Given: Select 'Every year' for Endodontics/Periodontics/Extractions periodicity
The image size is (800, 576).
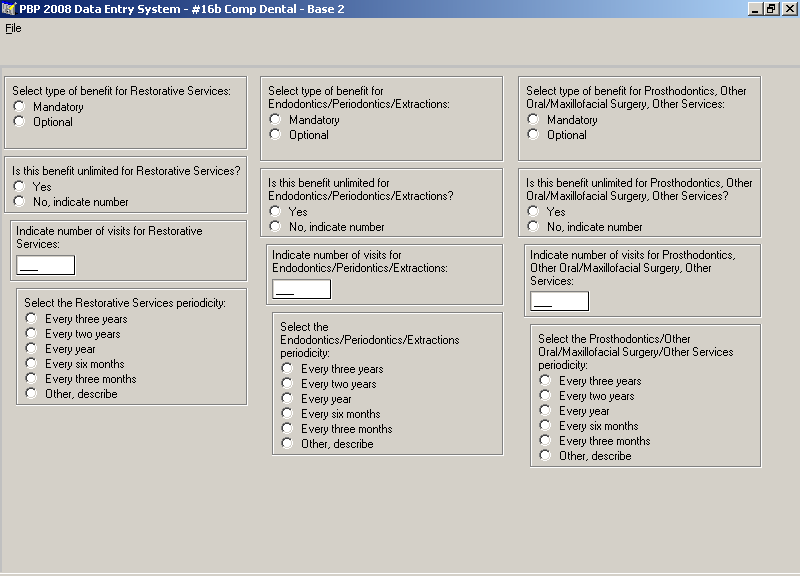Looking at the screenshot, I should pyautogui.click(x=288, y=399).
